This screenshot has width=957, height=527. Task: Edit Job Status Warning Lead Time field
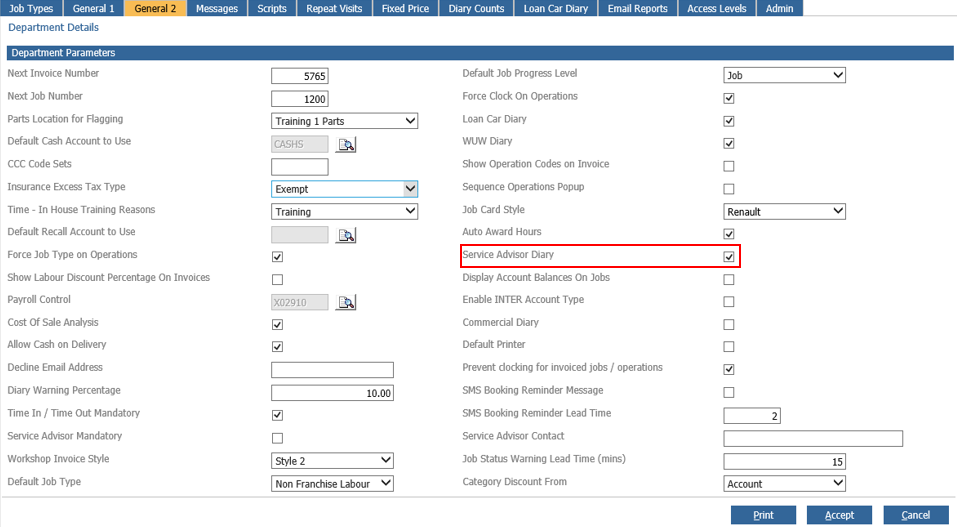coord(784,461)
